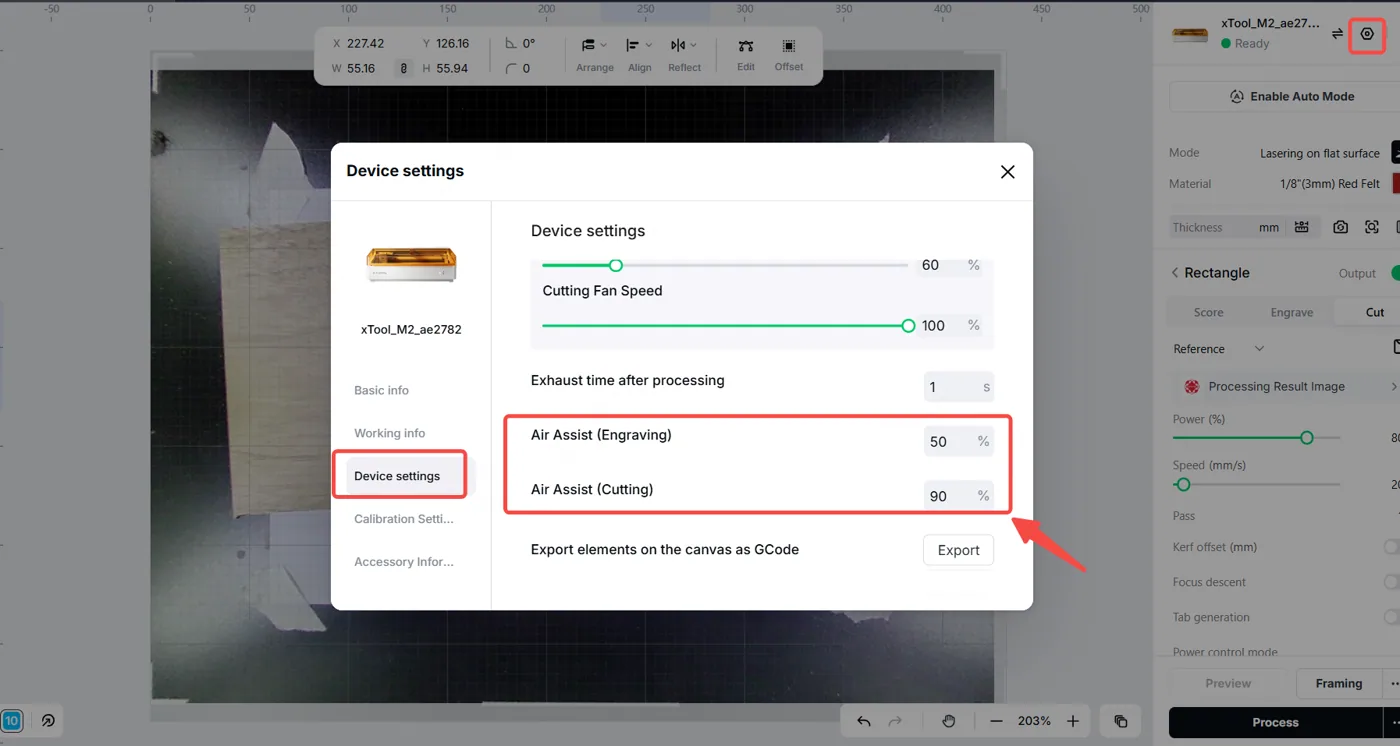
Task: Click the undo arrow icon
Action: pos(864,721)
